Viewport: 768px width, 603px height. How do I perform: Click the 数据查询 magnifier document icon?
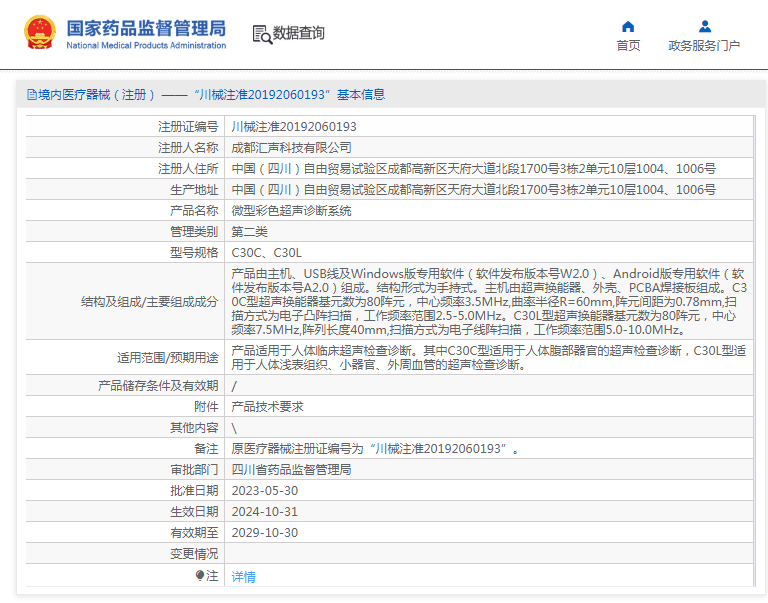click(262, 34)
